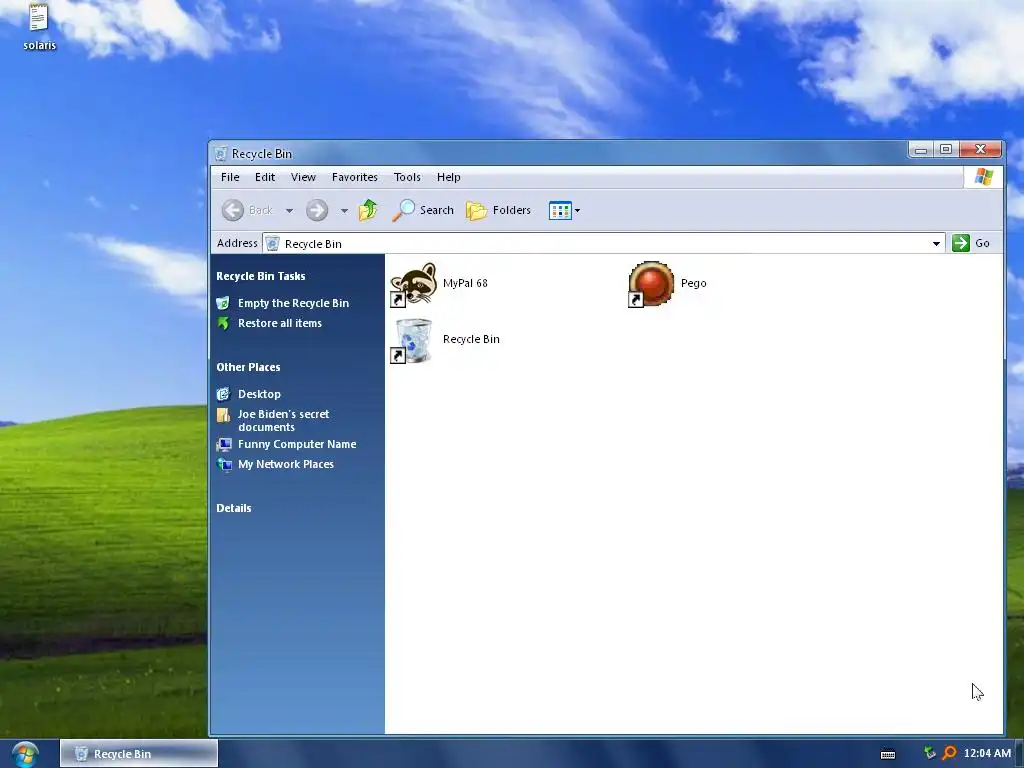The width and height of the screenshot is (1024, 768).
Task: Open My Network Places link
Action: coord(285,464)
